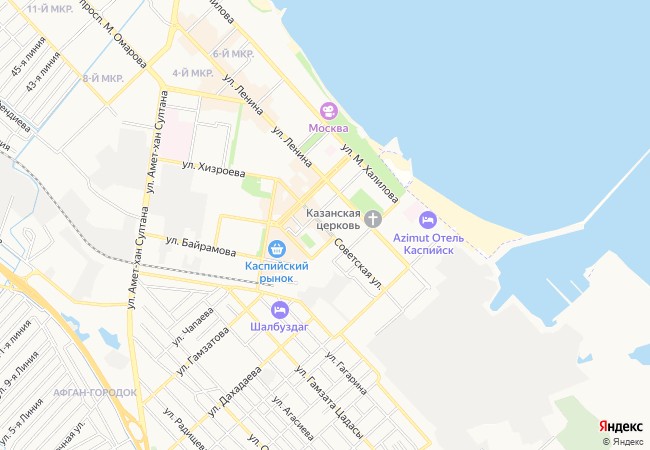Select the Советская ул. street label
The height and width of the screenshot is (450, 650).
click(358, 264)
